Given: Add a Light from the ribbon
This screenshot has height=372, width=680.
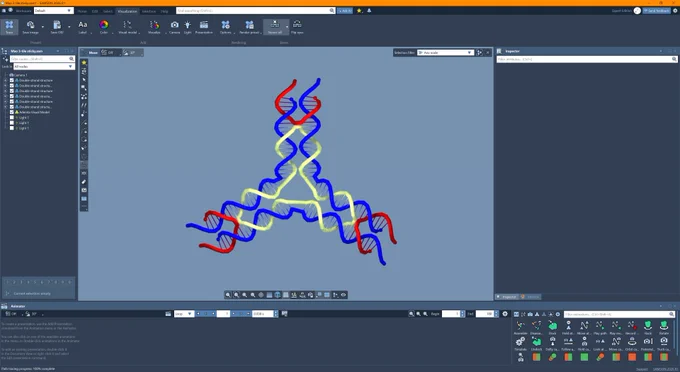Looking at the screenshot, I should [x=187, y=27].
